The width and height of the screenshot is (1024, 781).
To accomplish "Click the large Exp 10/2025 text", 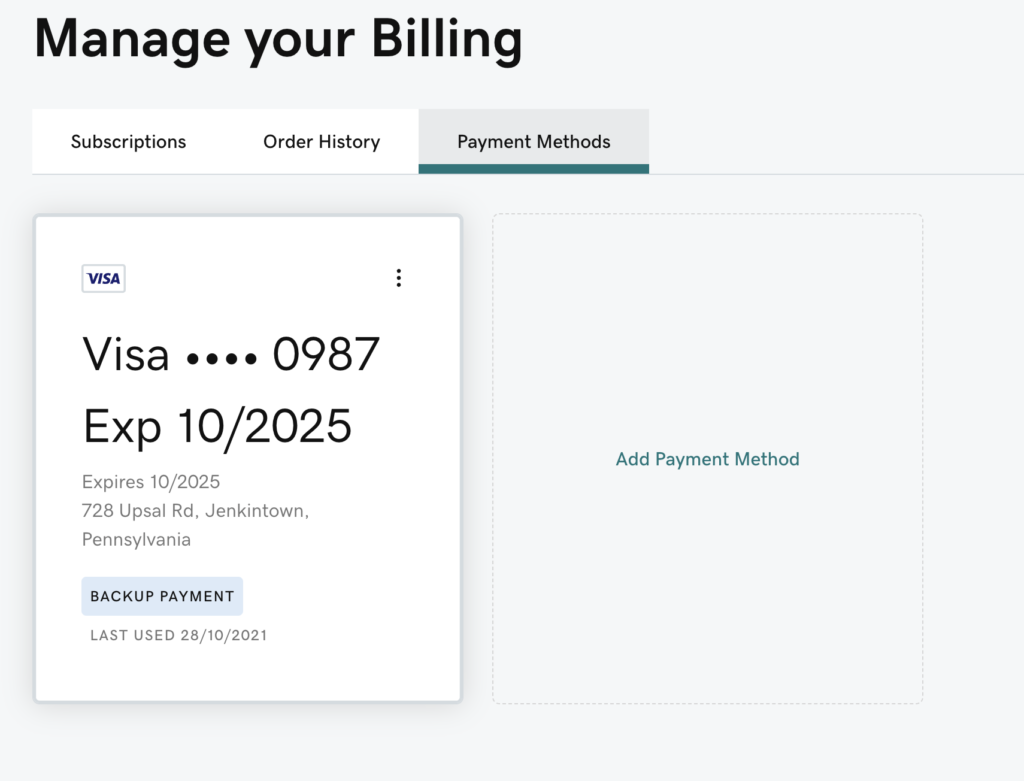I will (x=217, y=427).
